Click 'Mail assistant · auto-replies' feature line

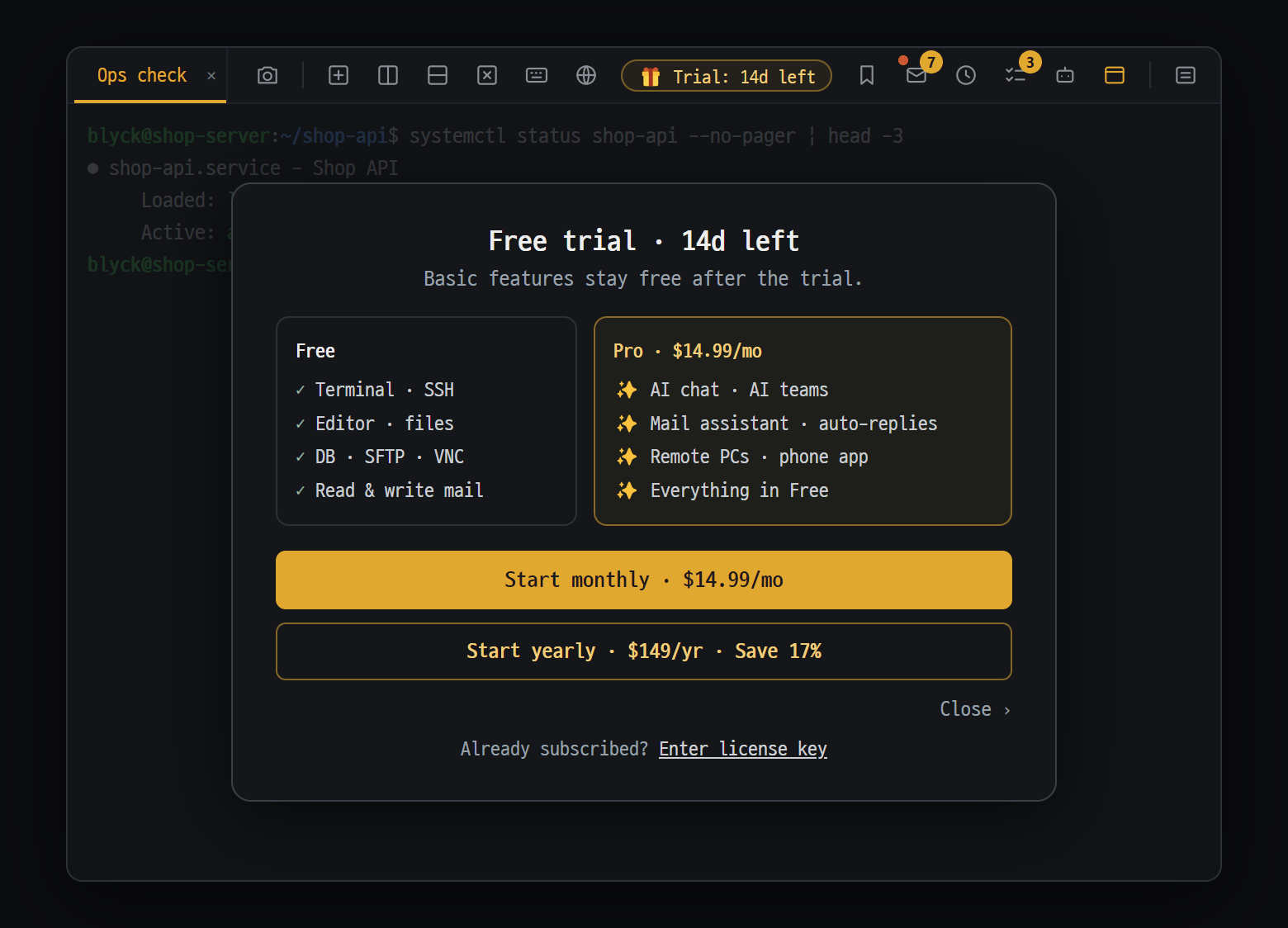click(x=793, y=424)
